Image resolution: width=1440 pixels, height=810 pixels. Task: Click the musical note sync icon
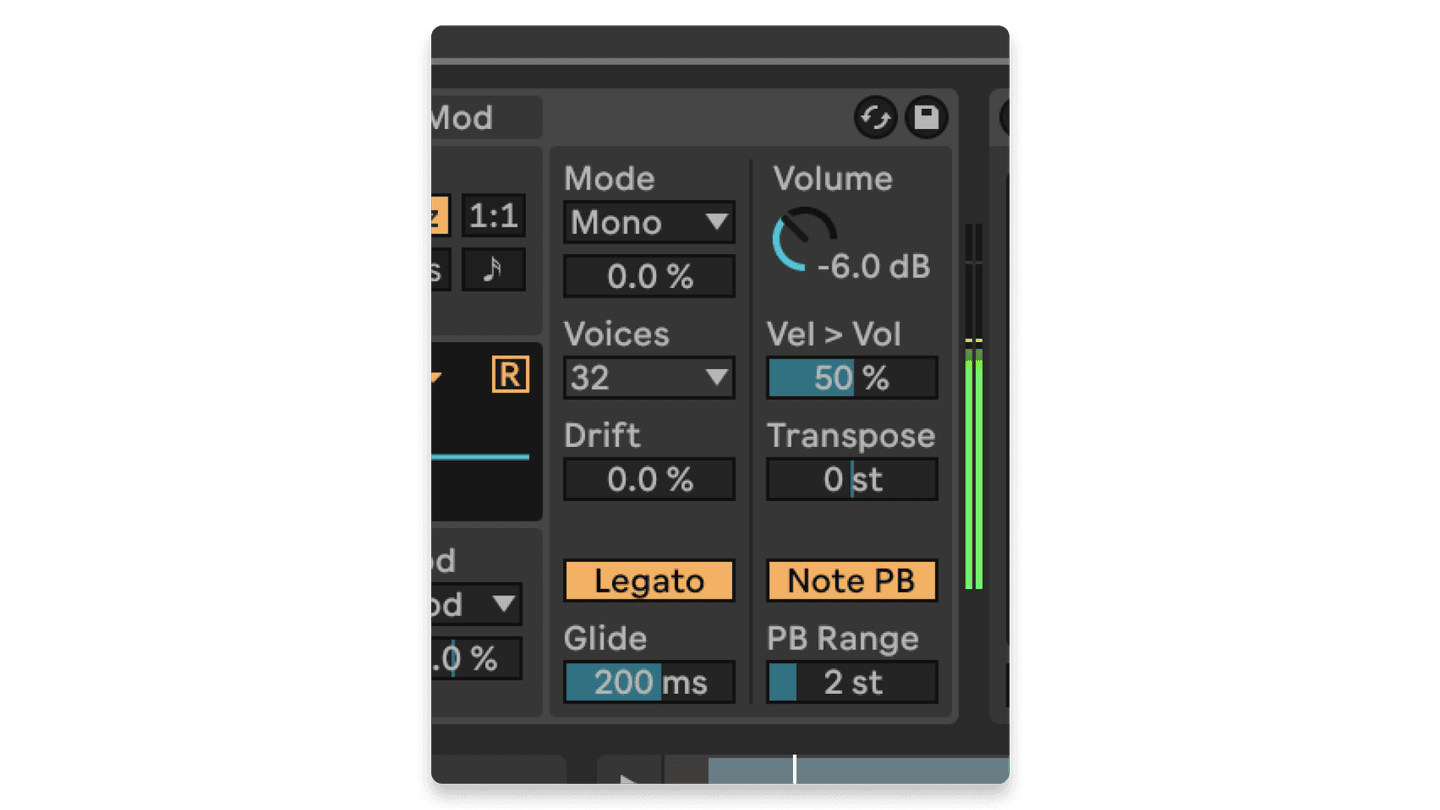[x=494, y=269]
